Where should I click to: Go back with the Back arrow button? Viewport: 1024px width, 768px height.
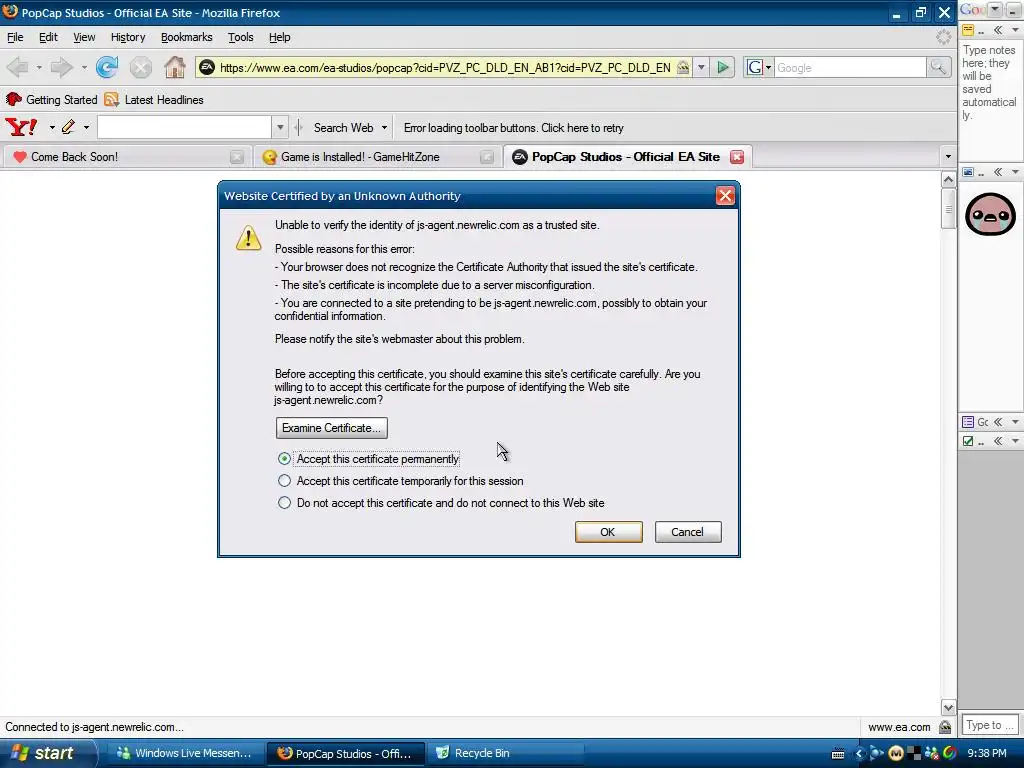(x=18, y=67)
